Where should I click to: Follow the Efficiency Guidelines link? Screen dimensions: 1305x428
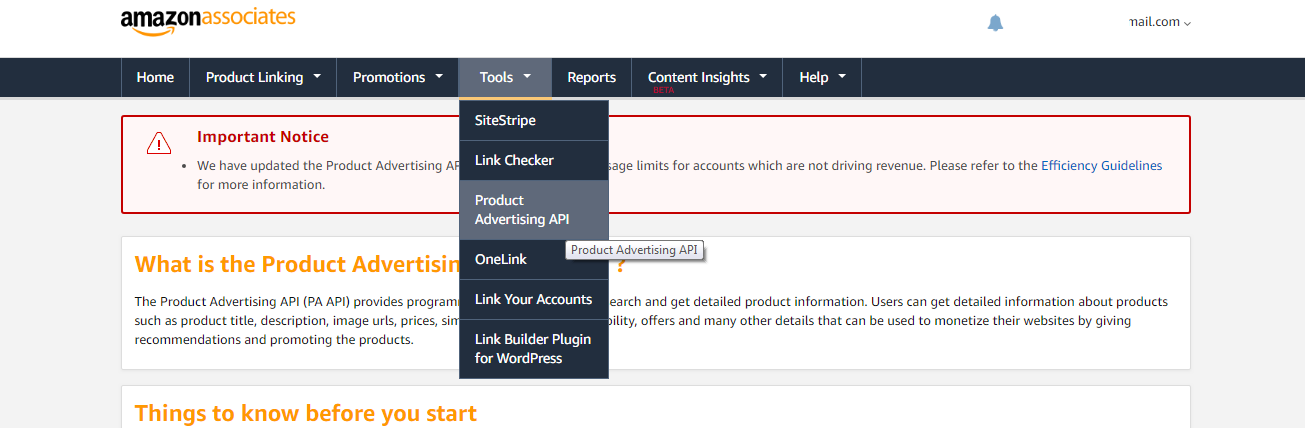pyautogui.click(x=1102, y=166)
